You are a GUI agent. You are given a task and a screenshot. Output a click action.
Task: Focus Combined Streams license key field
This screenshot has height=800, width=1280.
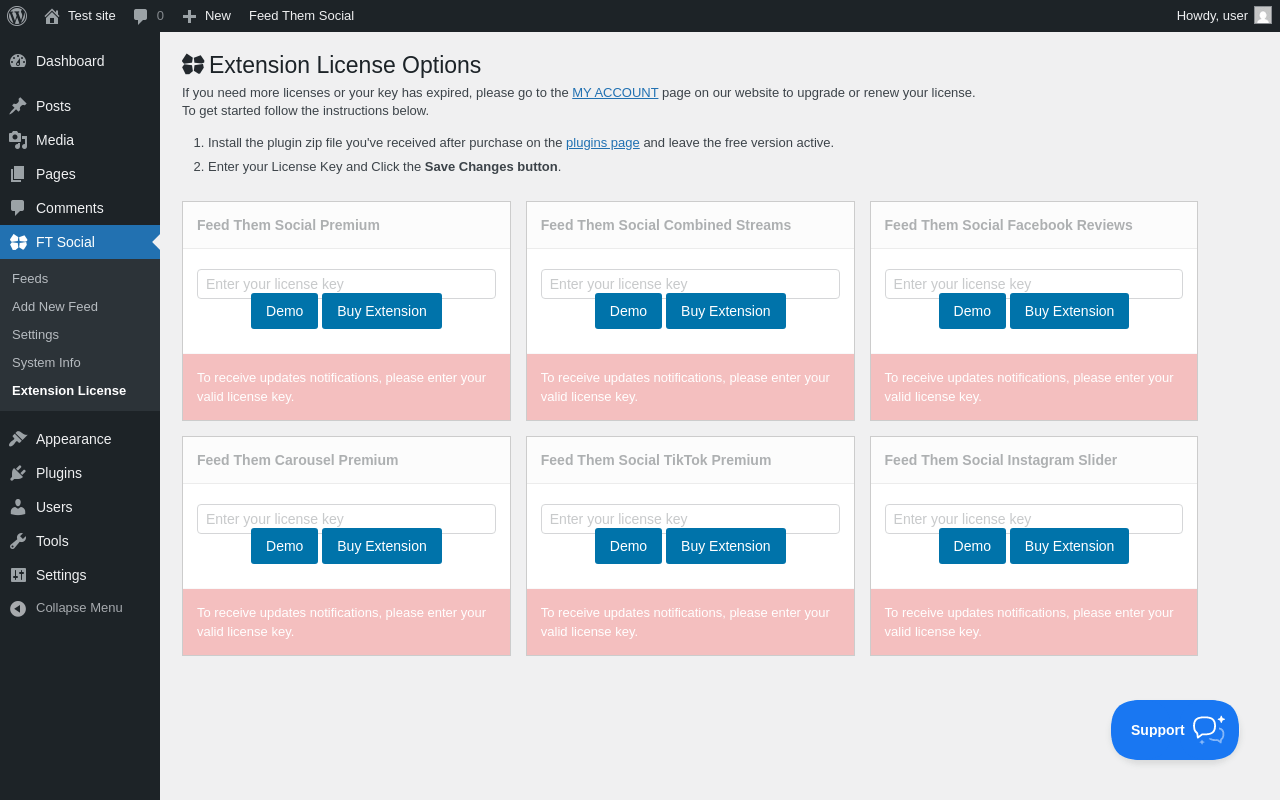pyautogui.click(x=690, y=282)
